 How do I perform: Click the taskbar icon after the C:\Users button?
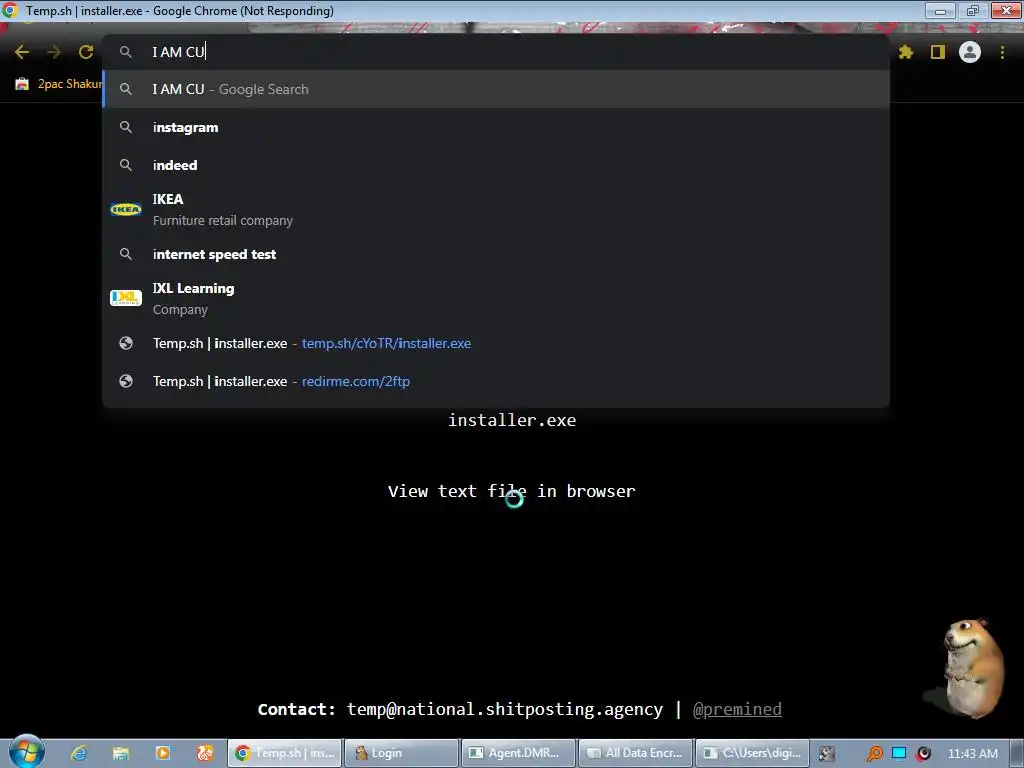[x=827, y=754]
